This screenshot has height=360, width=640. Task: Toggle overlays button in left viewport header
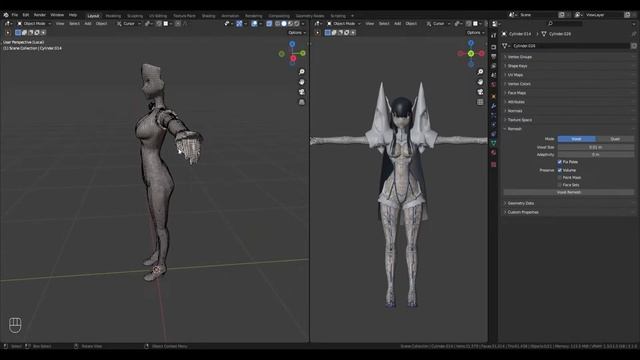(x=254, y=24)
